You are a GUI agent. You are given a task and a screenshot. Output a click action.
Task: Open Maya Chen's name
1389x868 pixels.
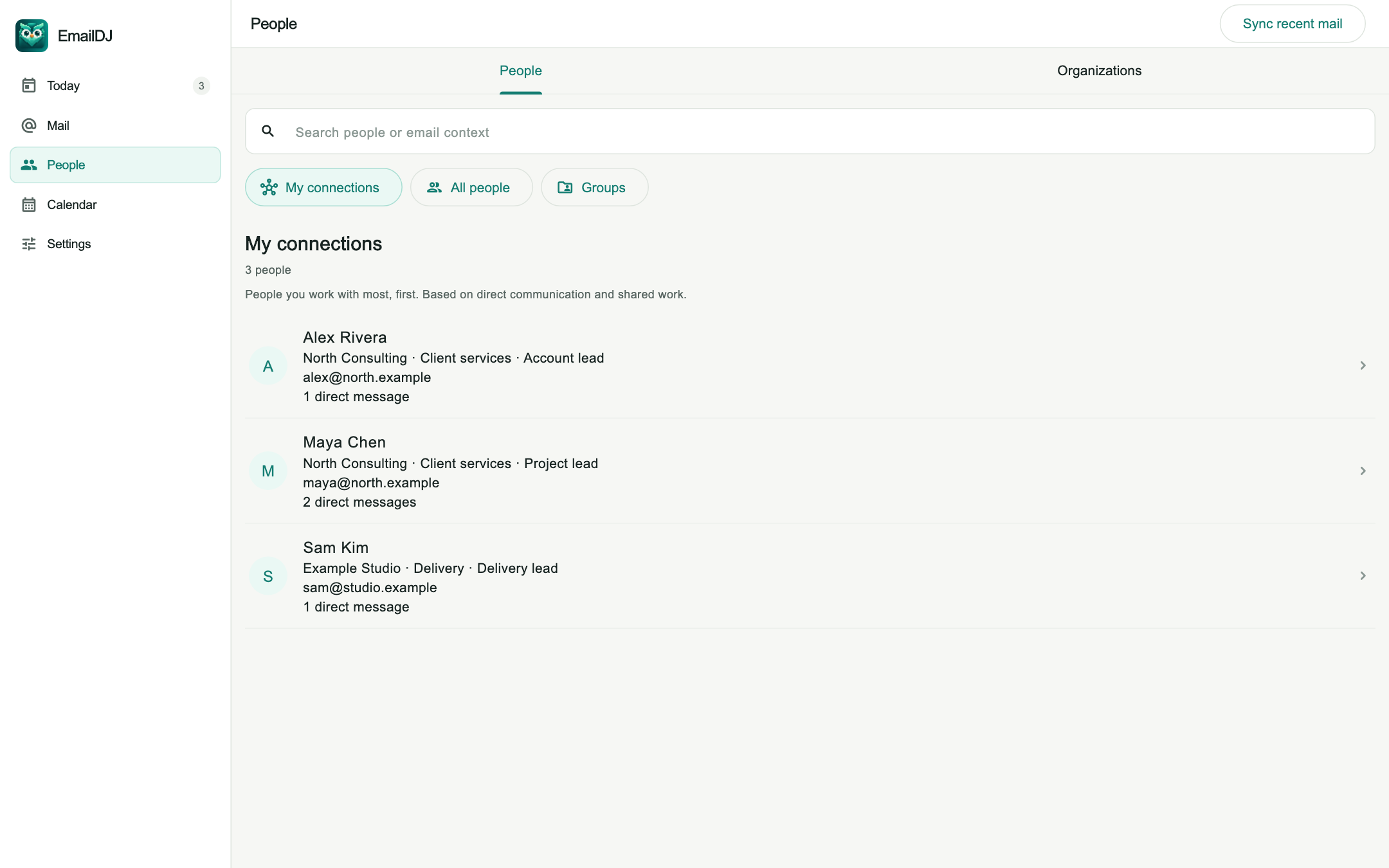344,442
